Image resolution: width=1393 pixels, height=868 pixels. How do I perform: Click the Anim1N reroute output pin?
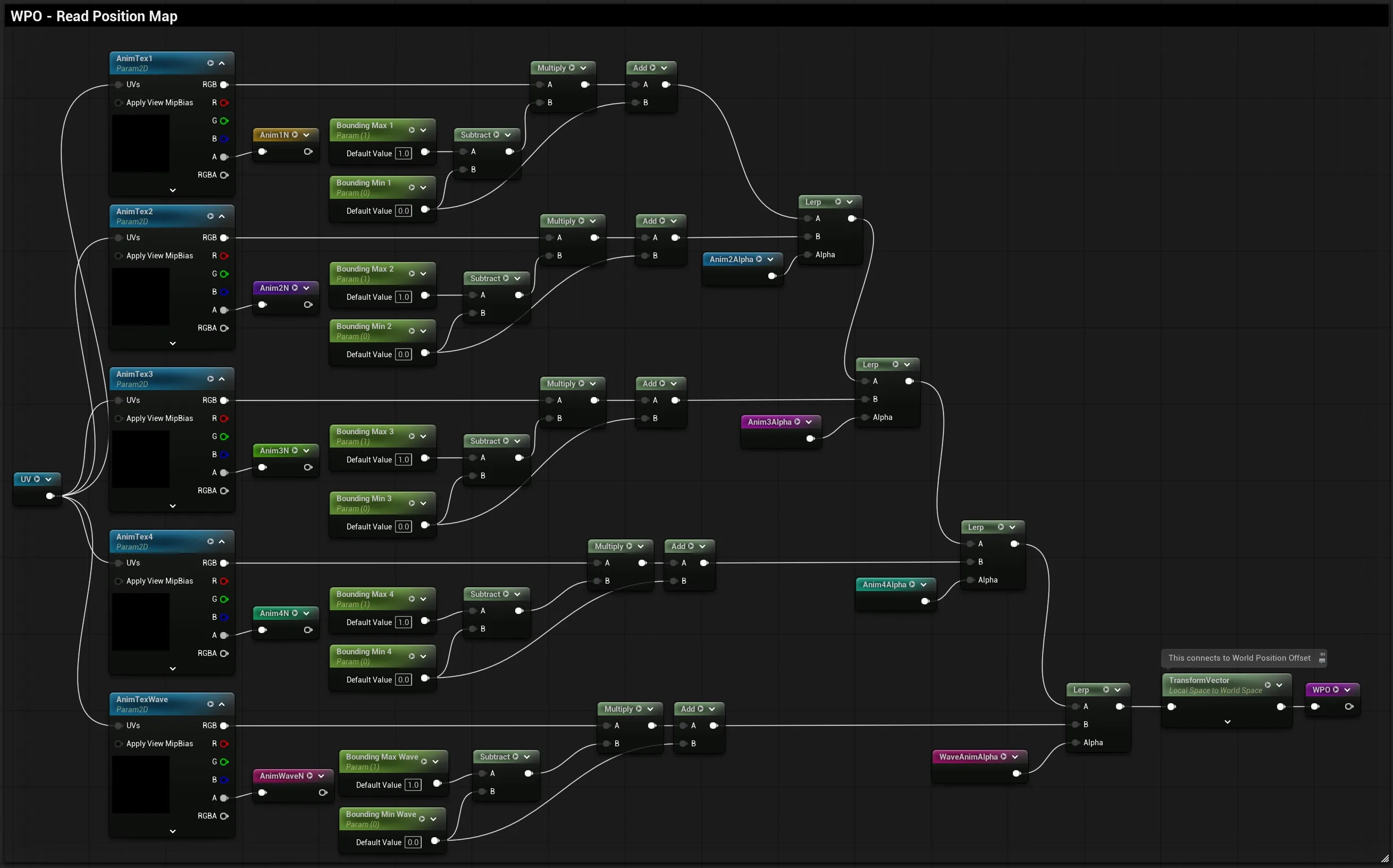(308, 151)
